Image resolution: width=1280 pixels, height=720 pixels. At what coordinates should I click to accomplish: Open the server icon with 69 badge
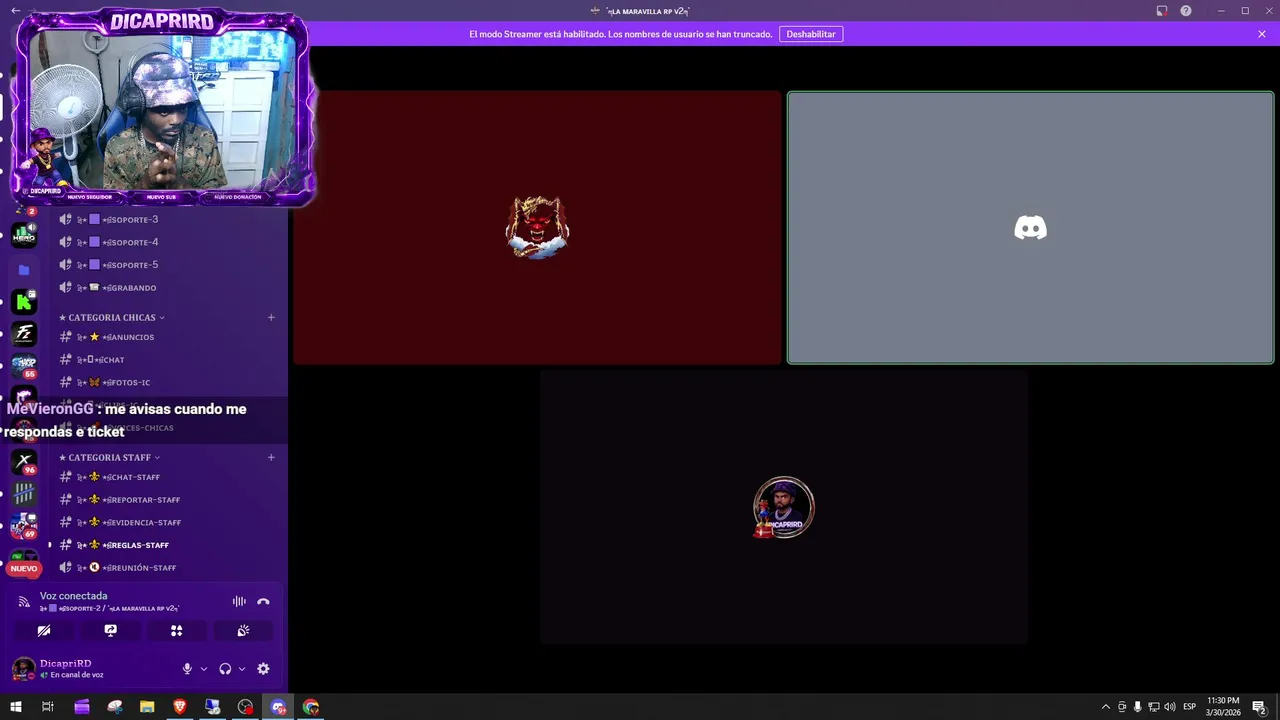click(x=24, y=525)
